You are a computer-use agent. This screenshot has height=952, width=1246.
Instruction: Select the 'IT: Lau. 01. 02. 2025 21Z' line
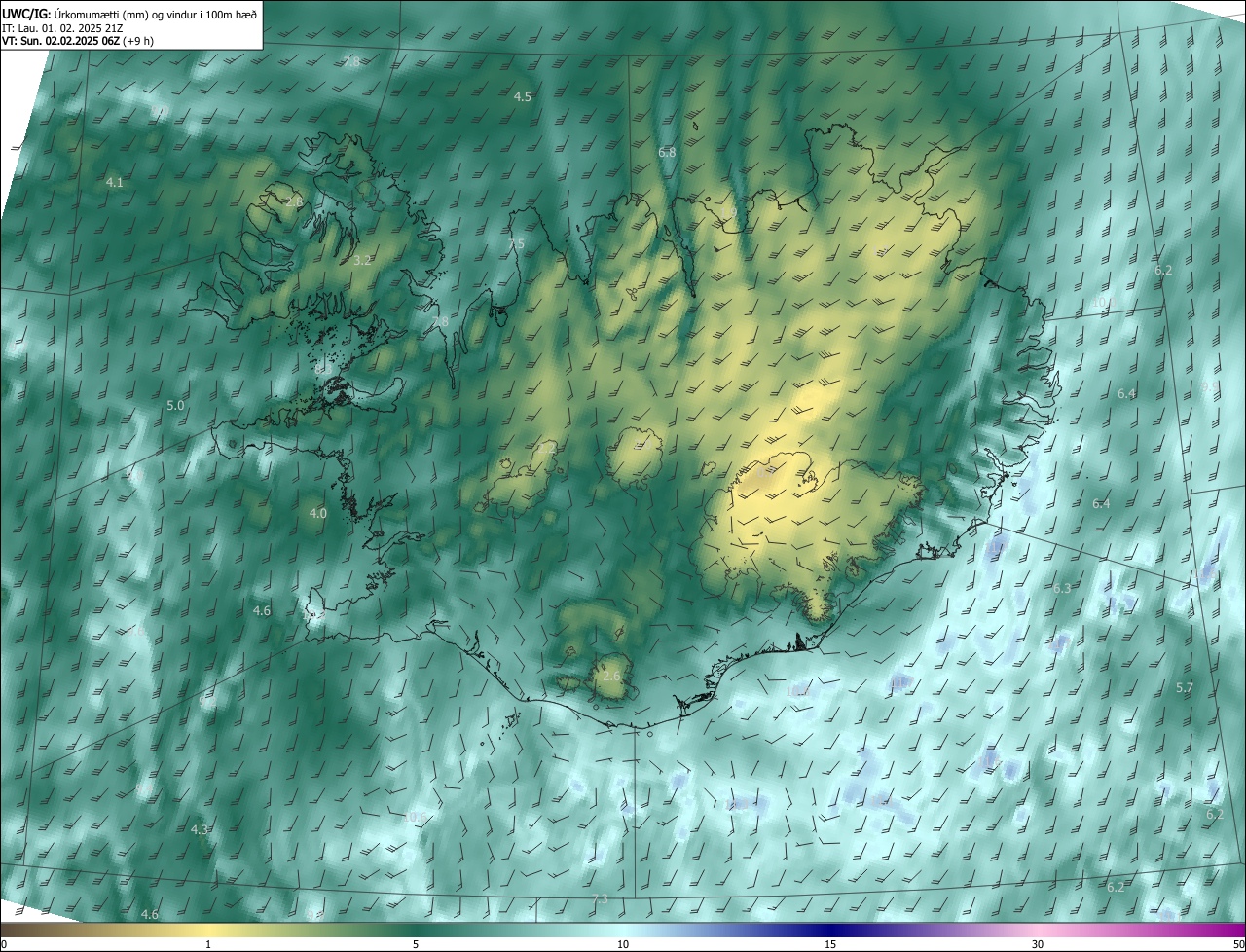click(62, 28)
